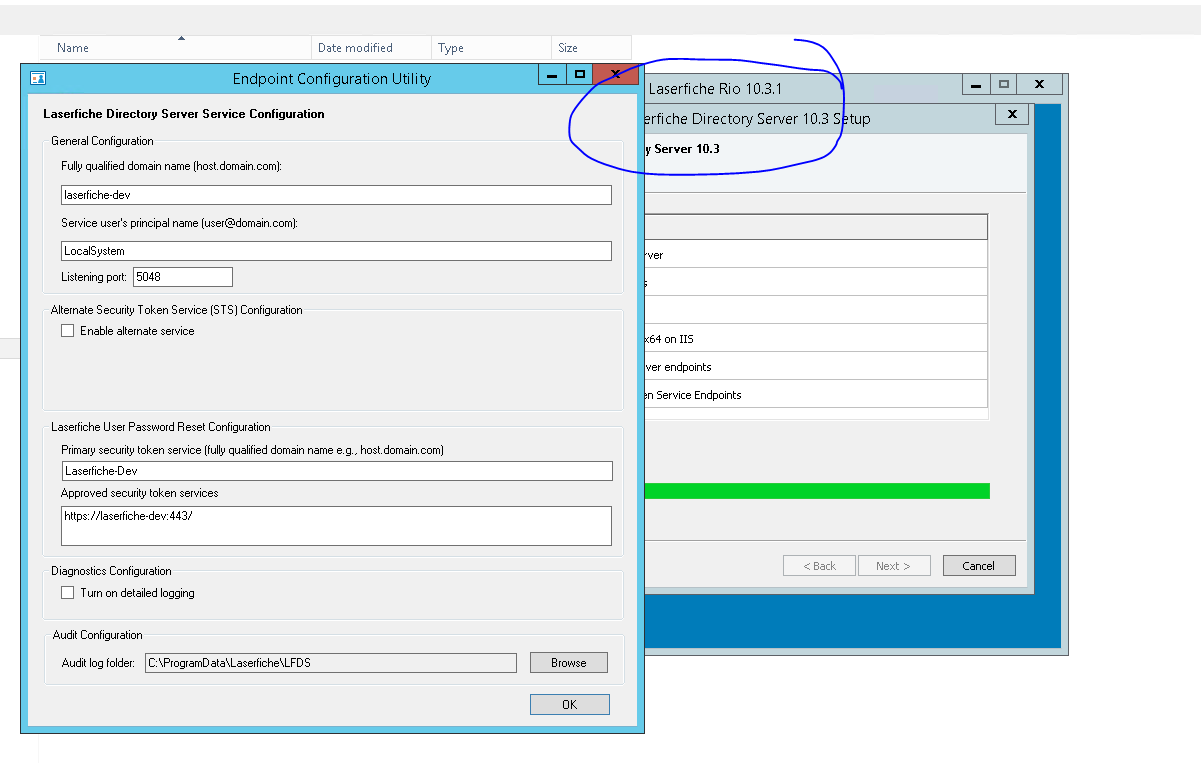
Task: Click the 'Laserfiche Directory Server Service Configuration' heading
Action: coord(184,114)
